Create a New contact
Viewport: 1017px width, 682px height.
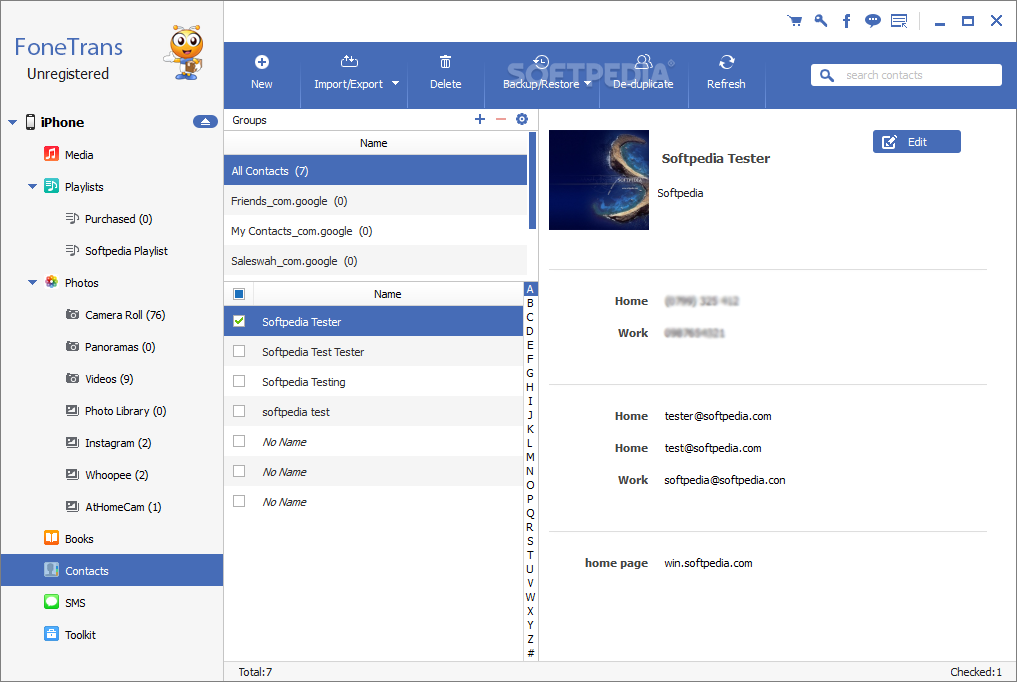click(262, 73)
